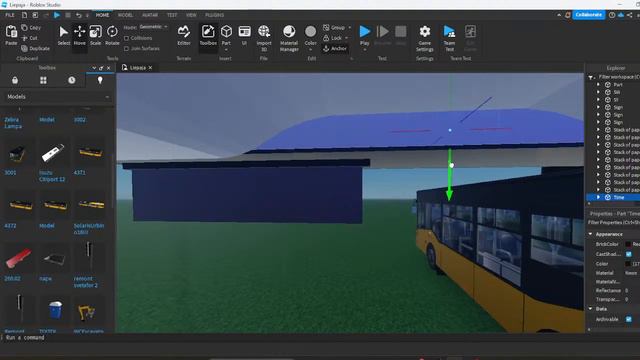The image size is (640, 360).
Task: Click quick-access play icon in title bar
Action: coord(57,15)
